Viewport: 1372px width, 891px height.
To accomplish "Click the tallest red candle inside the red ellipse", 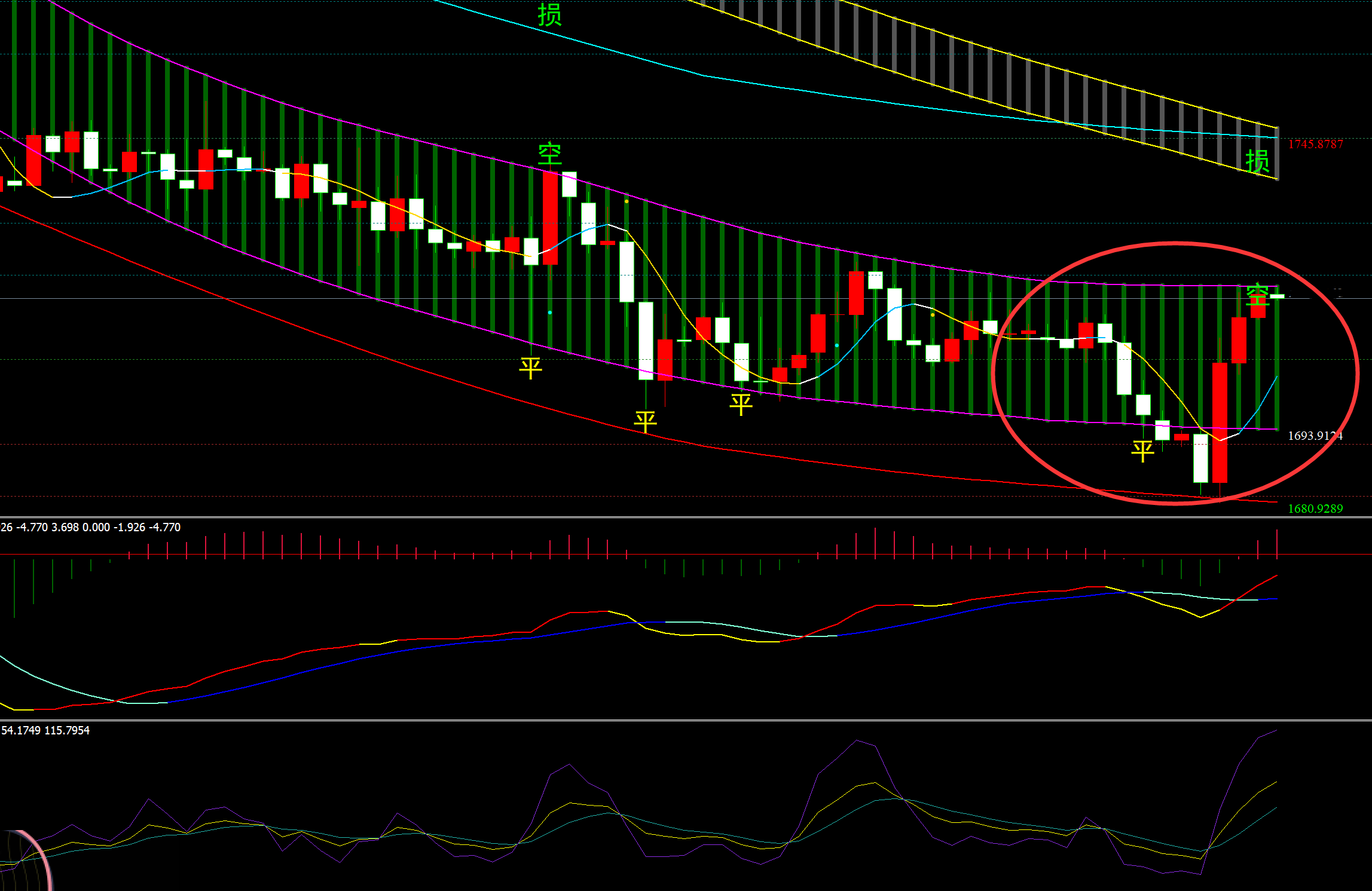I will click(1220, 422).
